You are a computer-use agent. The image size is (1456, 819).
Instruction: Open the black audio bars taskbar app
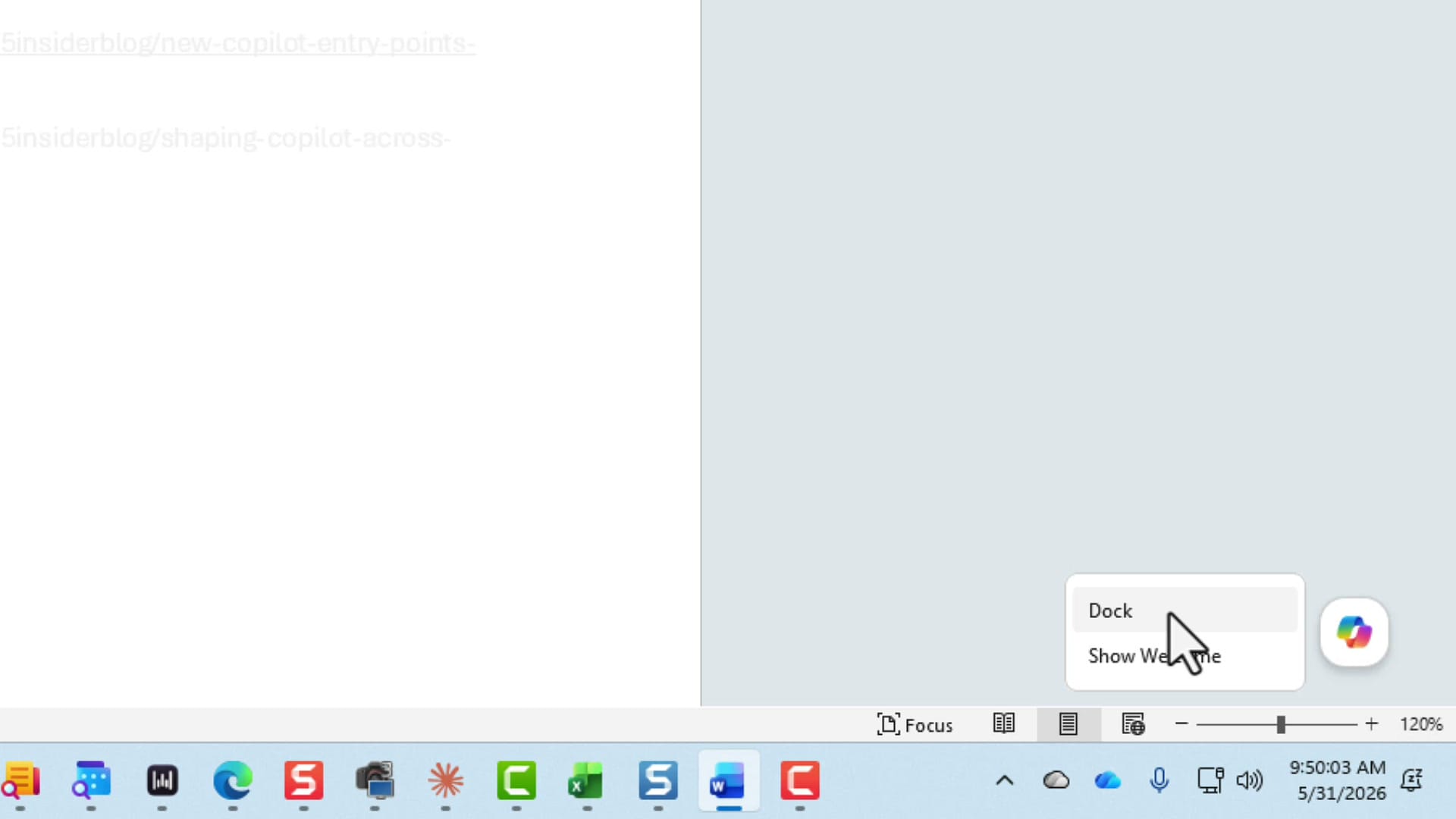tap(162, 781)
